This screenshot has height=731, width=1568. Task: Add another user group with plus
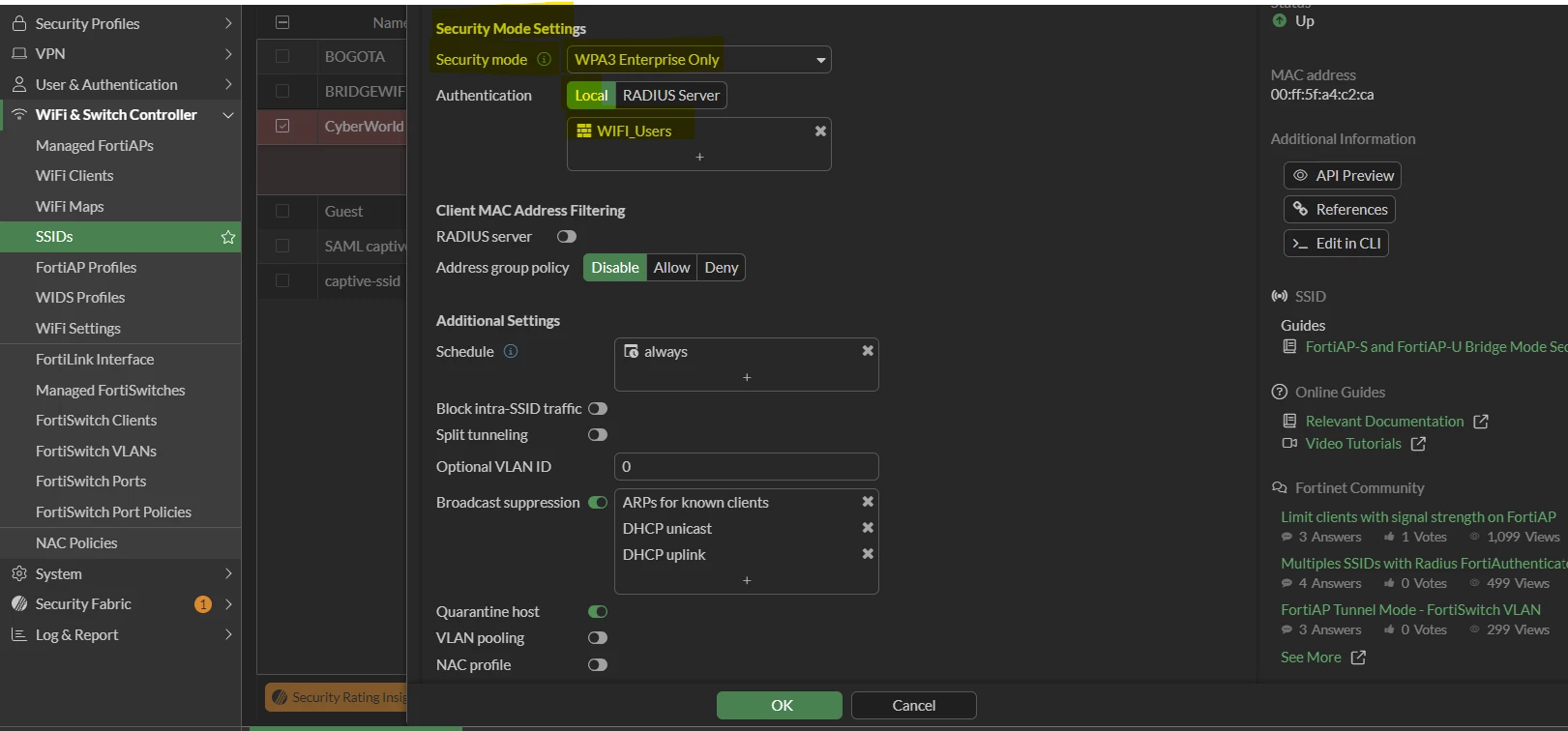tap(699, 157)
